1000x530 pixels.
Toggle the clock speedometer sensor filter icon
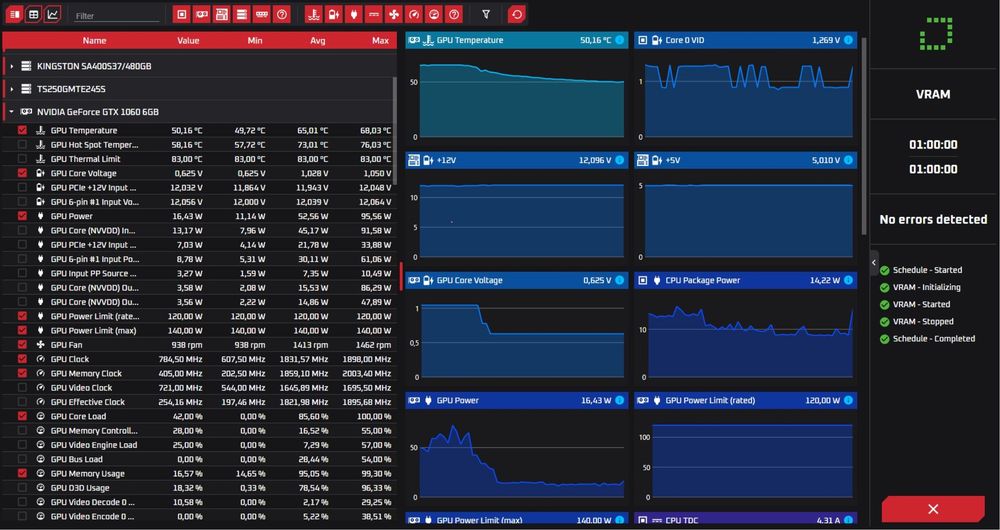click(x=414, y=14)
